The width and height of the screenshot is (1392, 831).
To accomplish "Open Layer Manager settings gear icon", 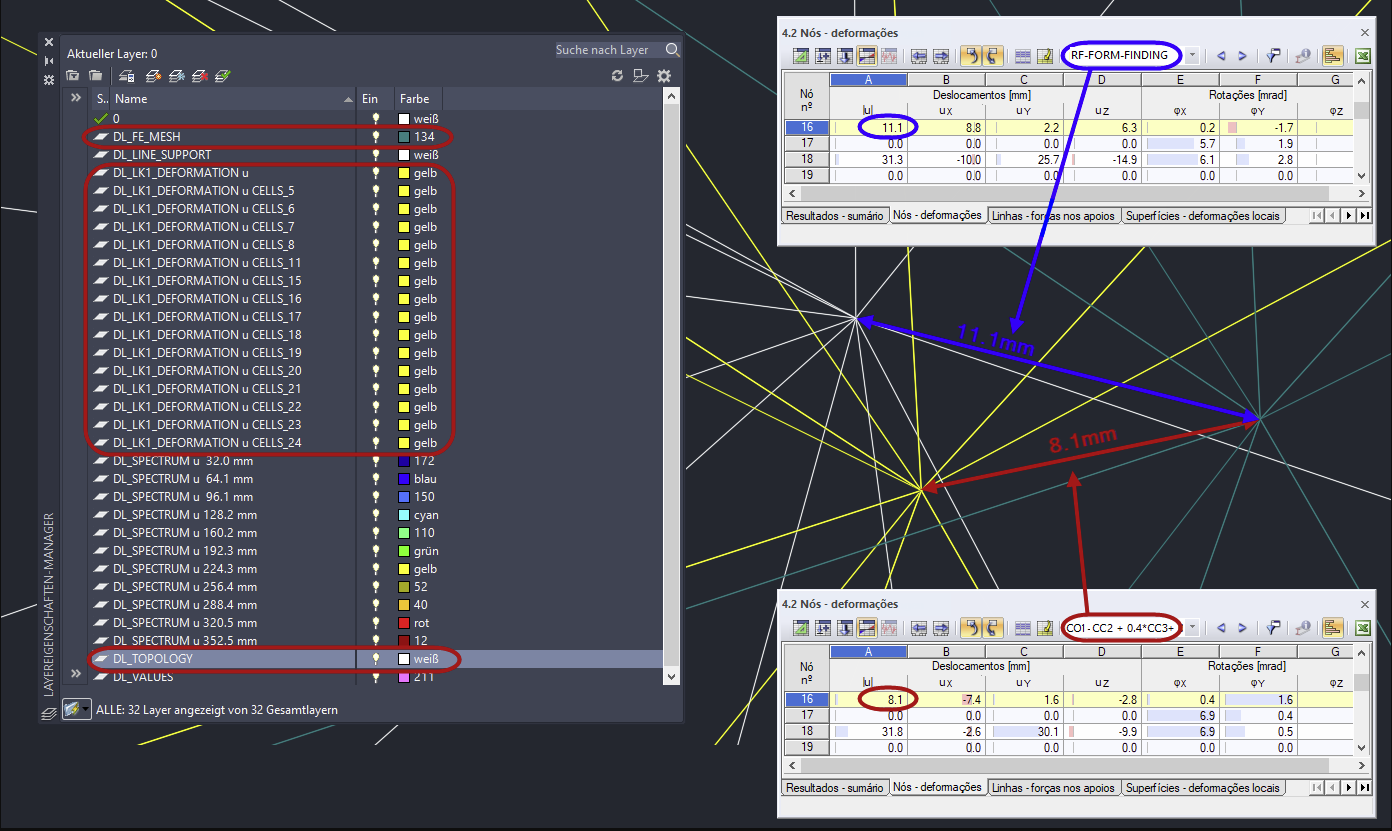I will click(x=664, y=76).
